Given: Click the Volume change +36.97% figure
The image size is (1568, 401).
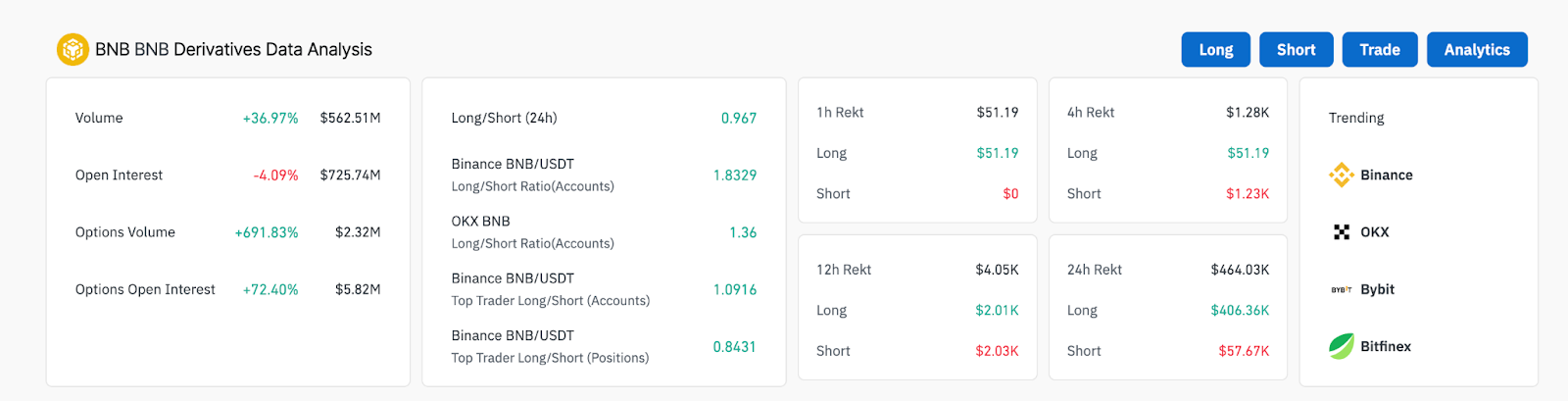Looking at the screenshot, I should click(270, 118).
